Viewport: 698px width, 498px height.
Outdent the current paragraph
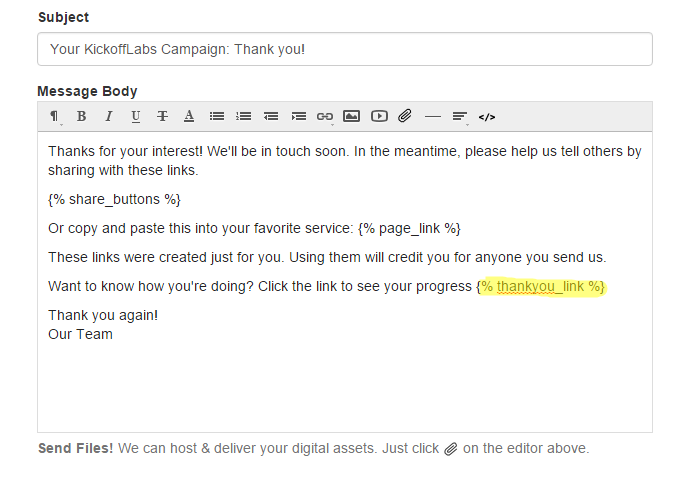(271, 117)
